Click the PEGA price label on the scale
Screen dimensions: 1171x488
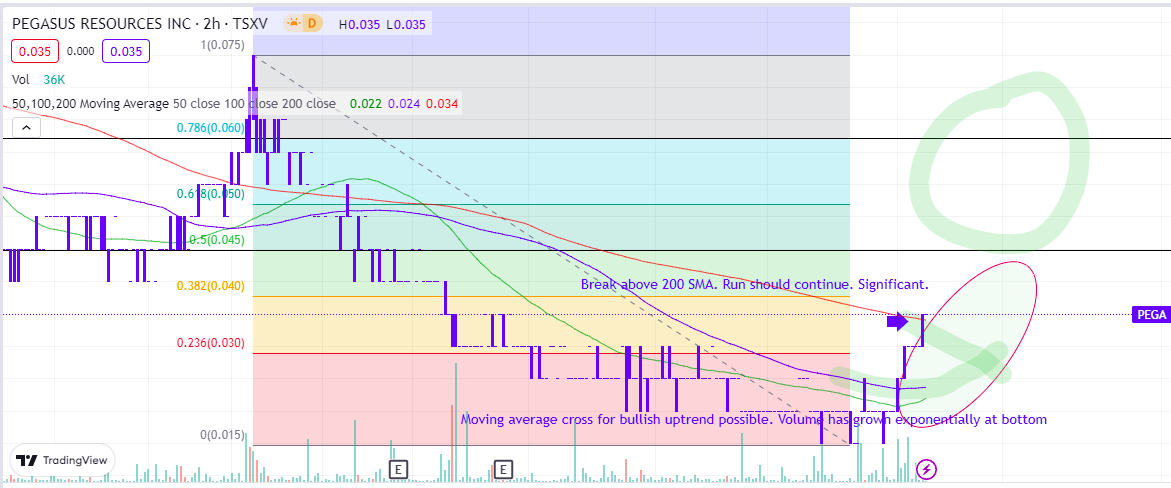[x=1150, y=315]
